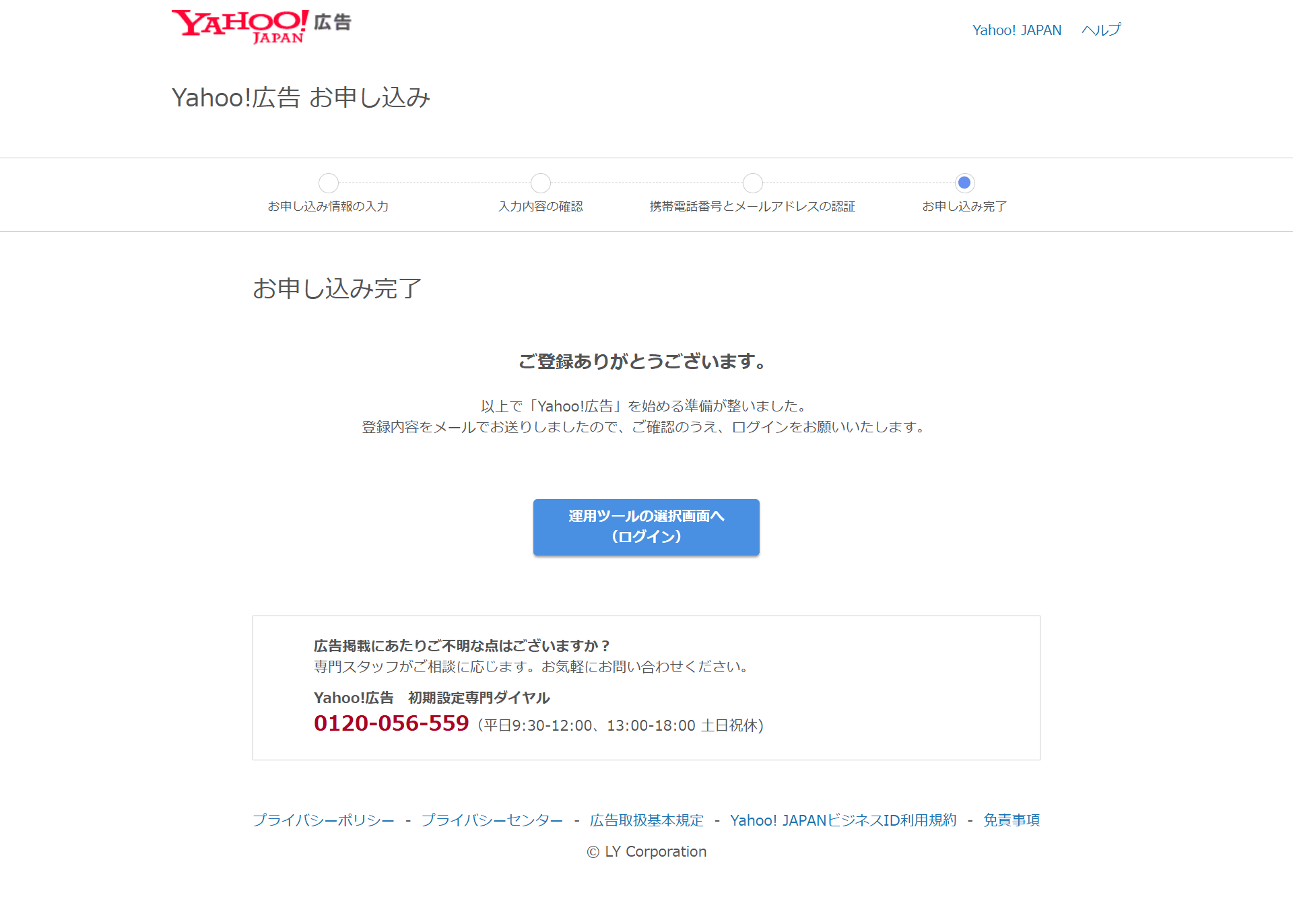This screenshot has width=1293, height=924.
Task: Click the お申し込み情報の入力 step label
Action: [x=328, y=206]
